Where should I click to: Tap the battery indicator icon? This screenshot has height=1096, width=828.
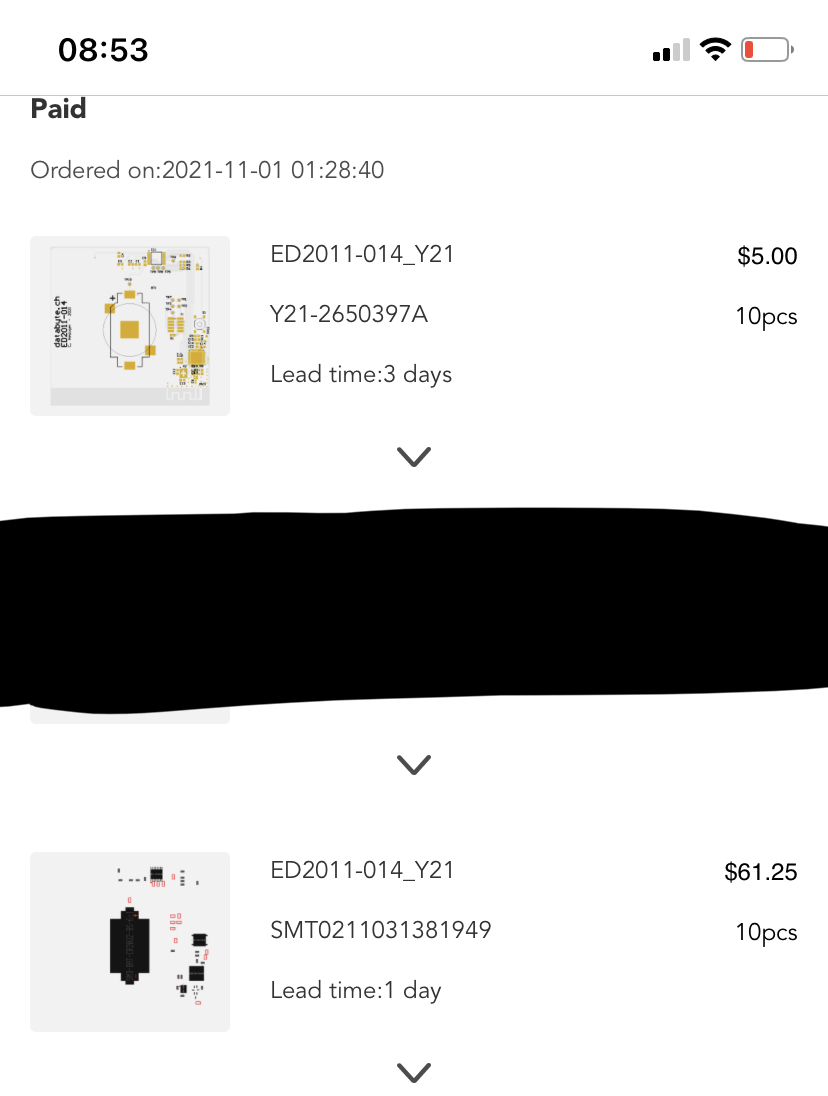coord(767,50)
